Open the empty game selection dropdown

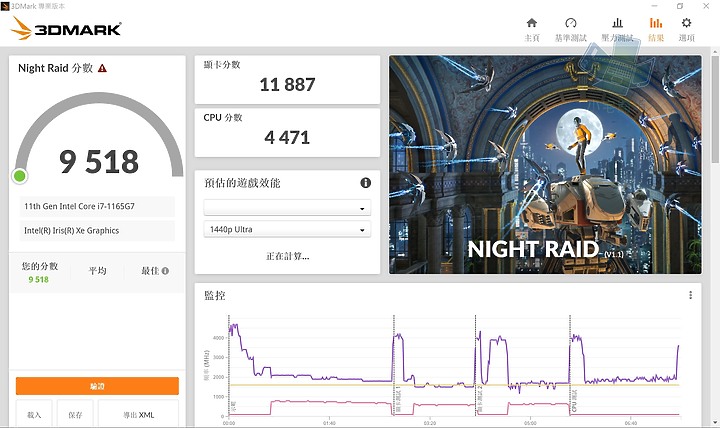[287, 208]
